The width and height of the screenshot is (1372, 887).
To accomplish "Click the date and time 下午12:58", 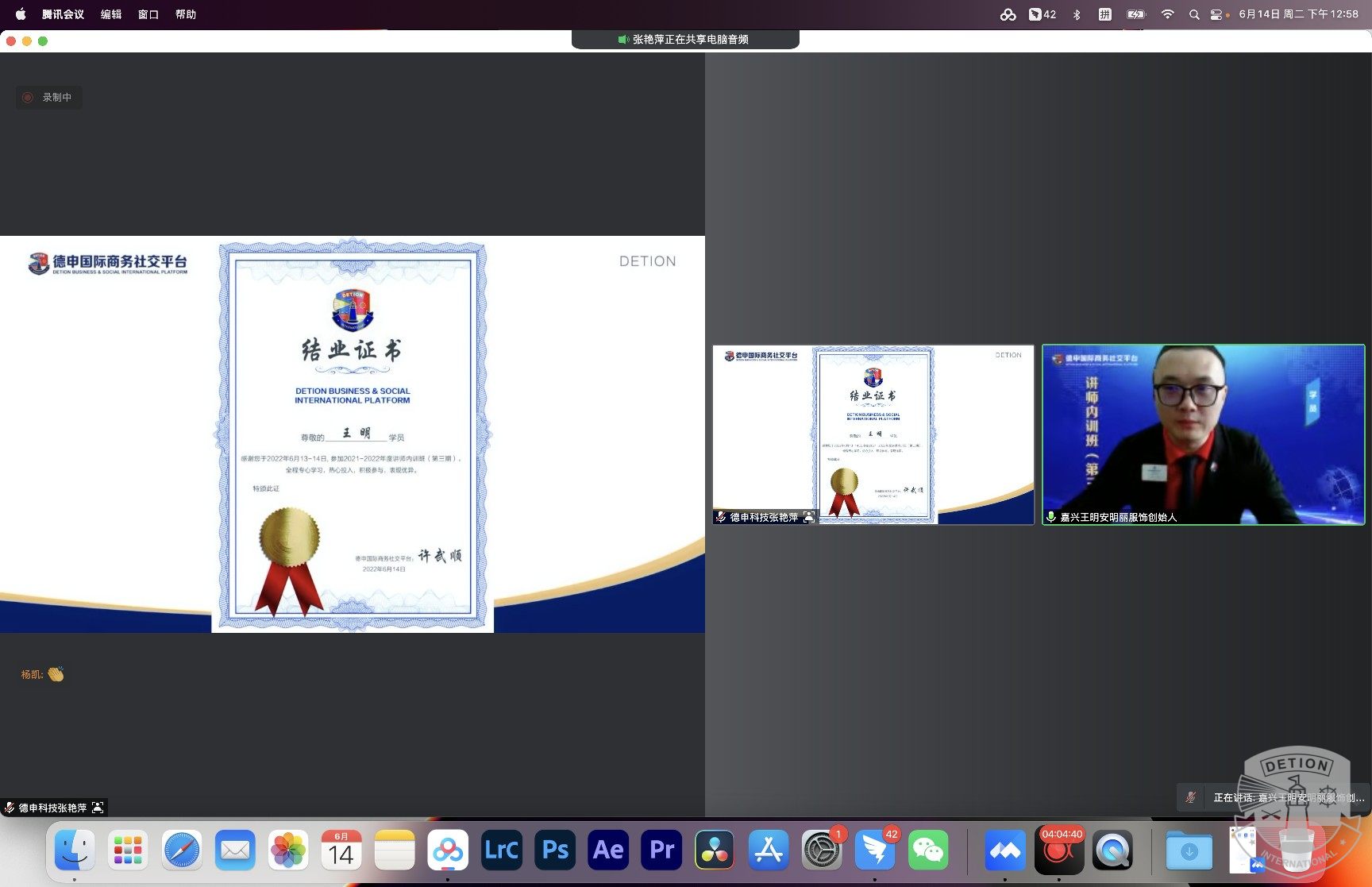I will [1298, 14].
